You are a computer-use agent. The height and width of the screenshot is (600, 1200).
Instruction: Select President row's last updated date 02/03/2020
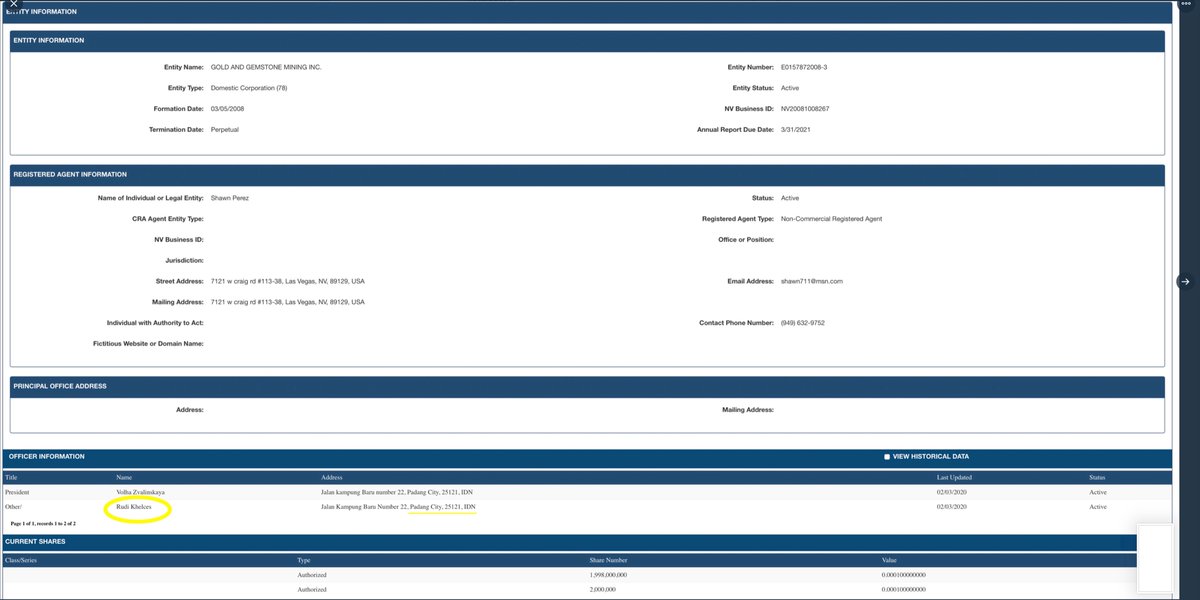tap(952, 492)
